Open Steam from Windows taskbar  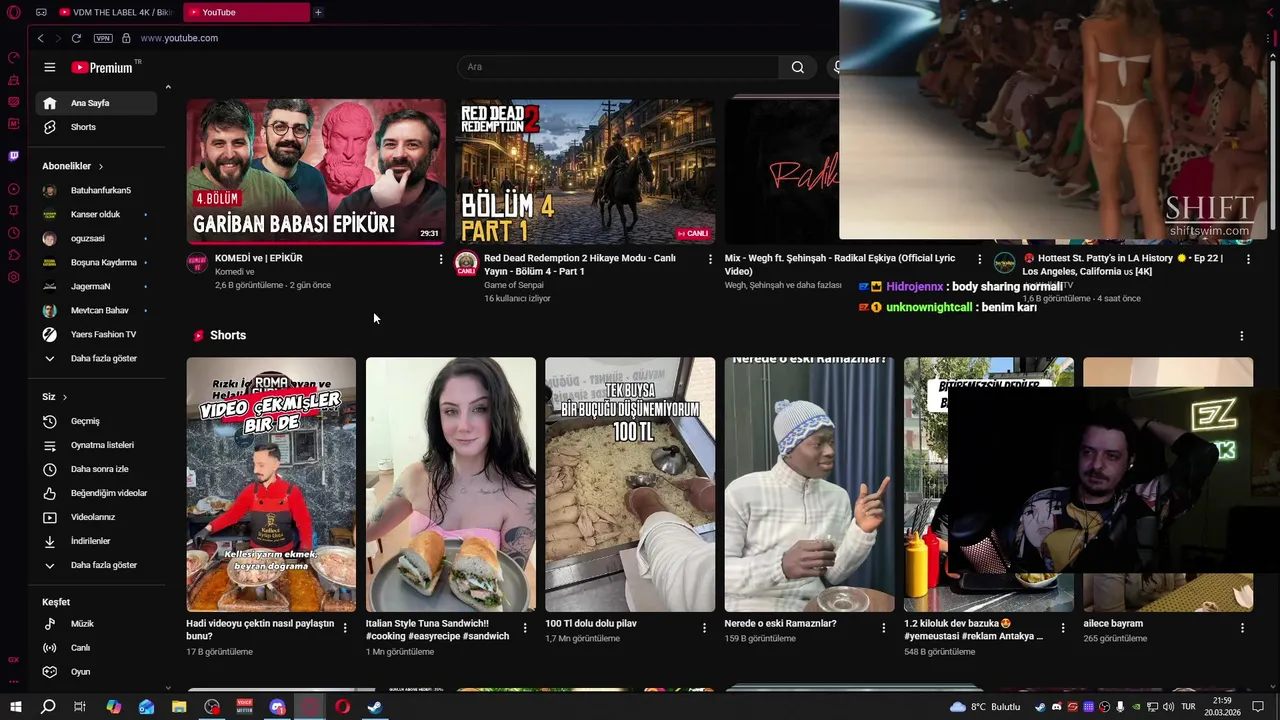[374, 707]
